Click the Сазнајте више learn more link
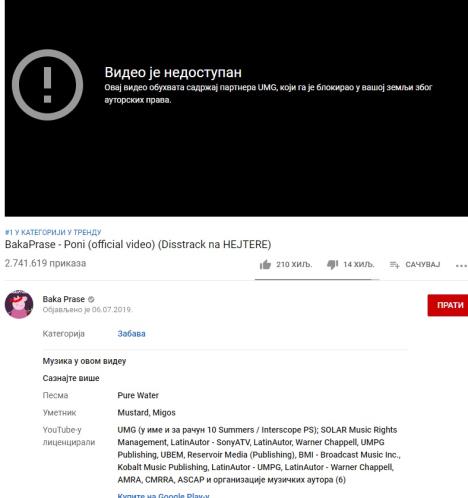The width and height of the screenshot is (468, 498). 71,378
